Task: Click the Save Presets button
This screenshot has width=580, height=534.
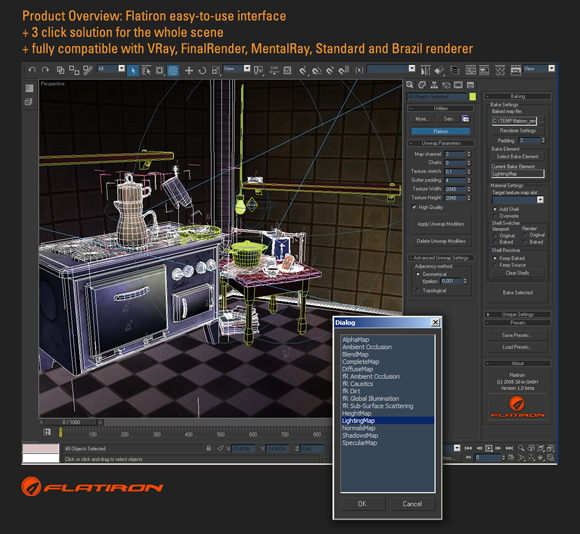Action: [517, 335]
